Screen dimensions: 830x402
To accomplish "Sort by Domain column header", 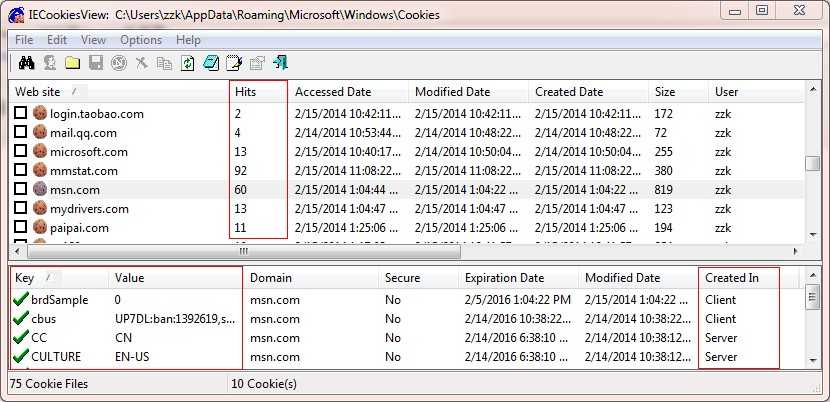I will [x=311, y=278].
